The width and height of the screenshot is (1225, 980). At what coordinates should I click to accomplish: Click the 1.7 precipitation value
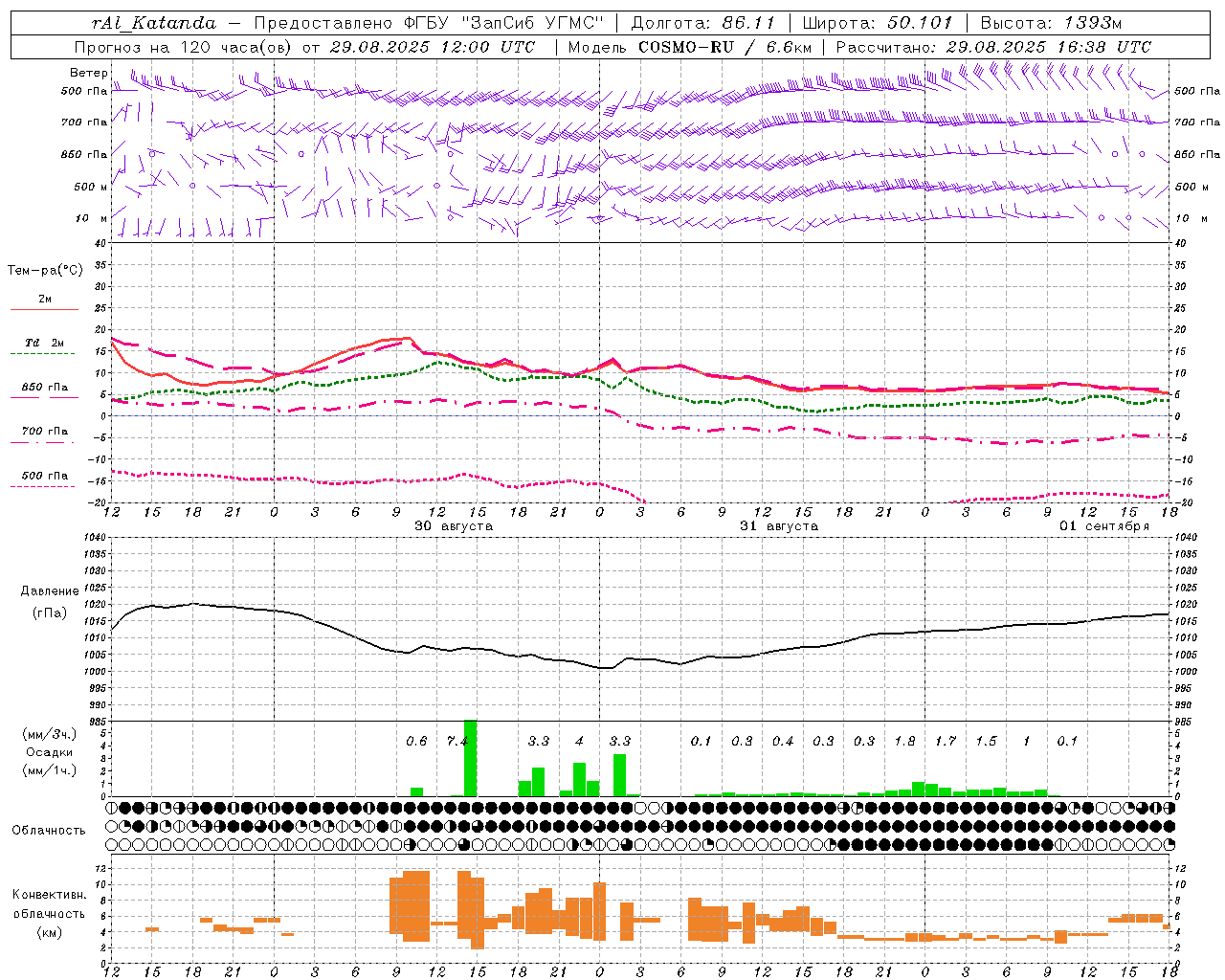coord(946,741)
